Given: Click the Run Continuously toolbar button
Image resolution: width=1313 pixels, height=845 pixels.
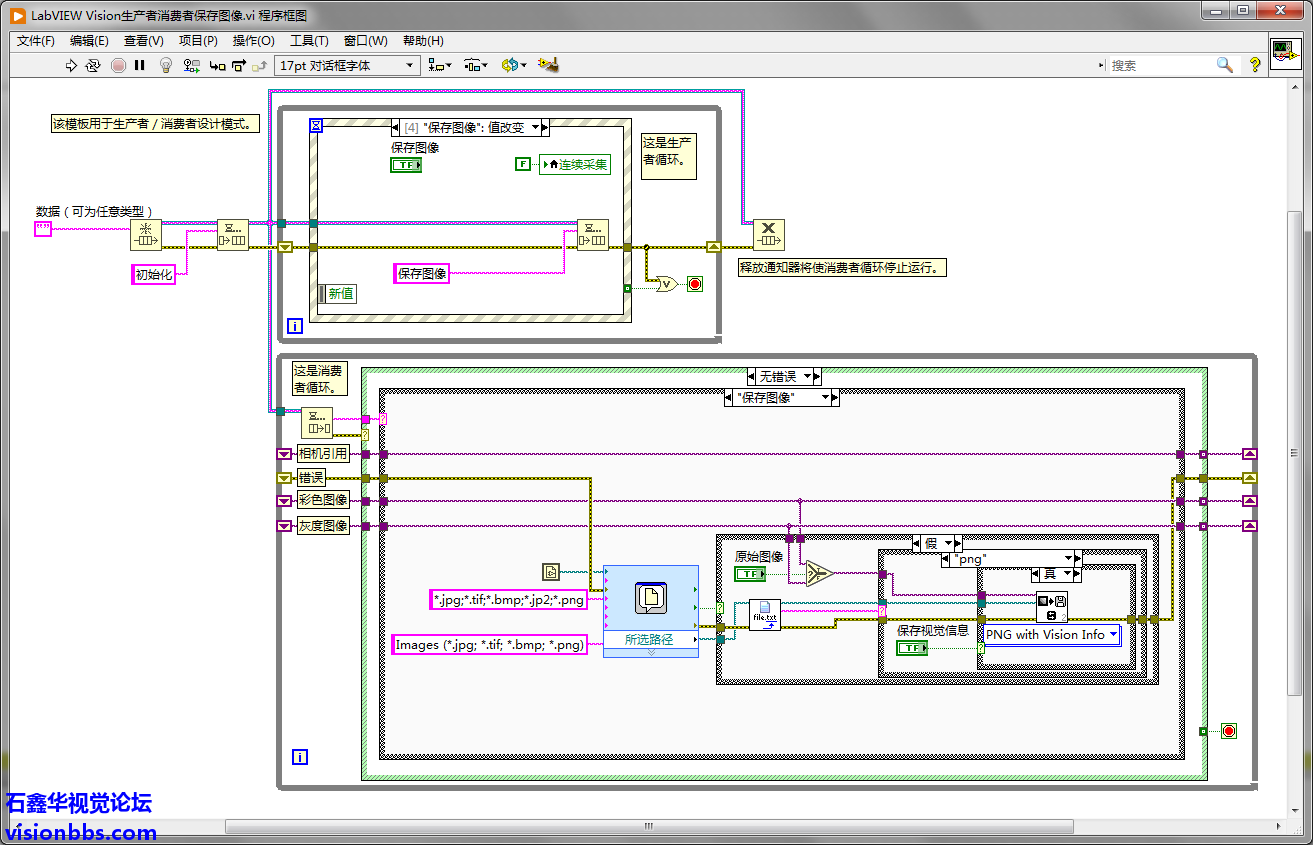Looking at the screenshot, I should (93, 65).
